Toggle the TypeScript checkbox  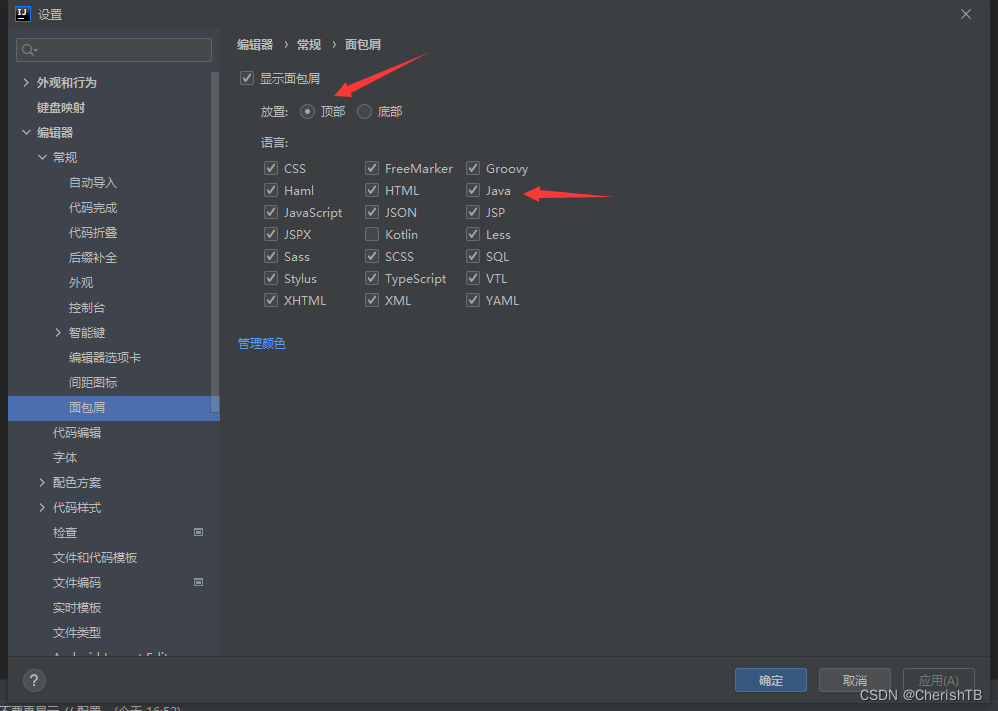[x=372, y=278]
